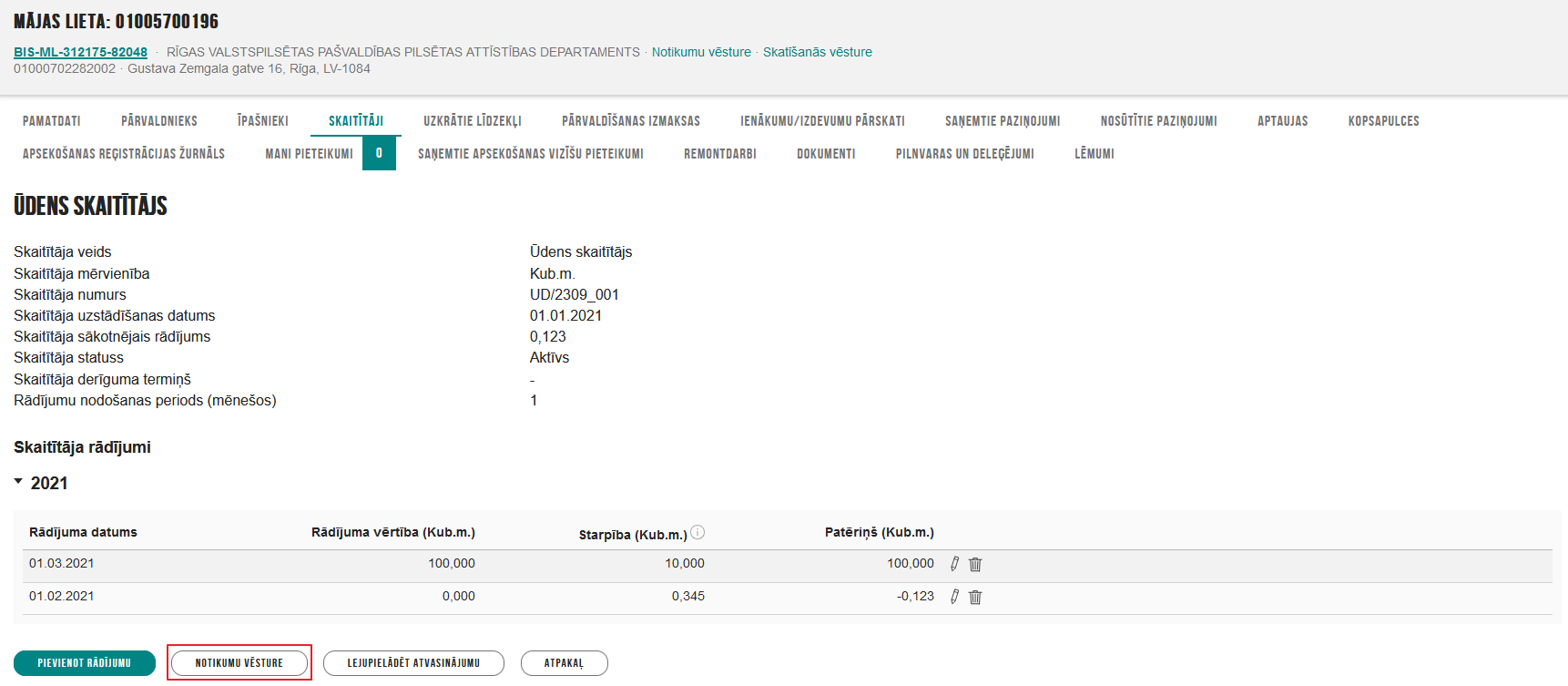Edit the 01.02.2021 reading with pencil icon
1568x686 pixels.
coord(954,597)
